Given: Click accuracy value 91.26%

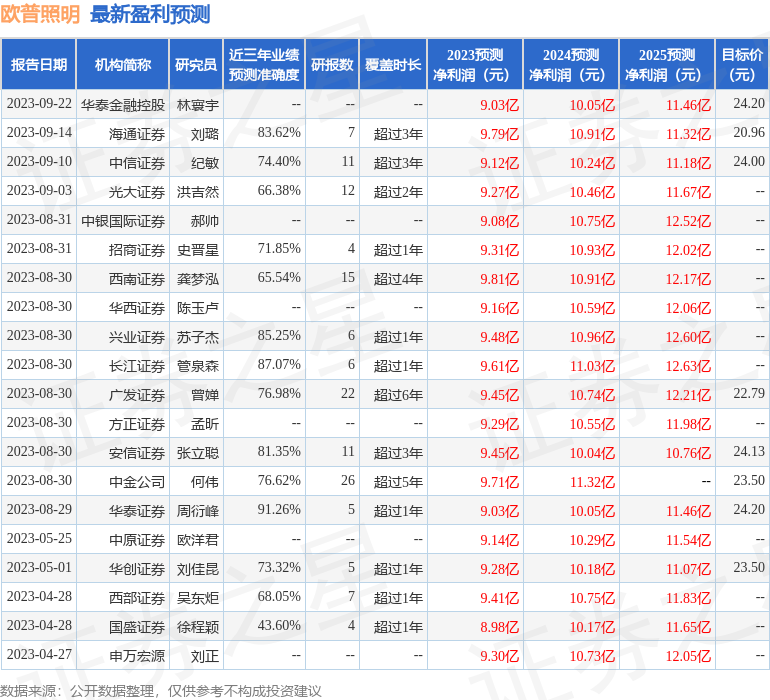Looking at the screenshot, I should point(279,509).
